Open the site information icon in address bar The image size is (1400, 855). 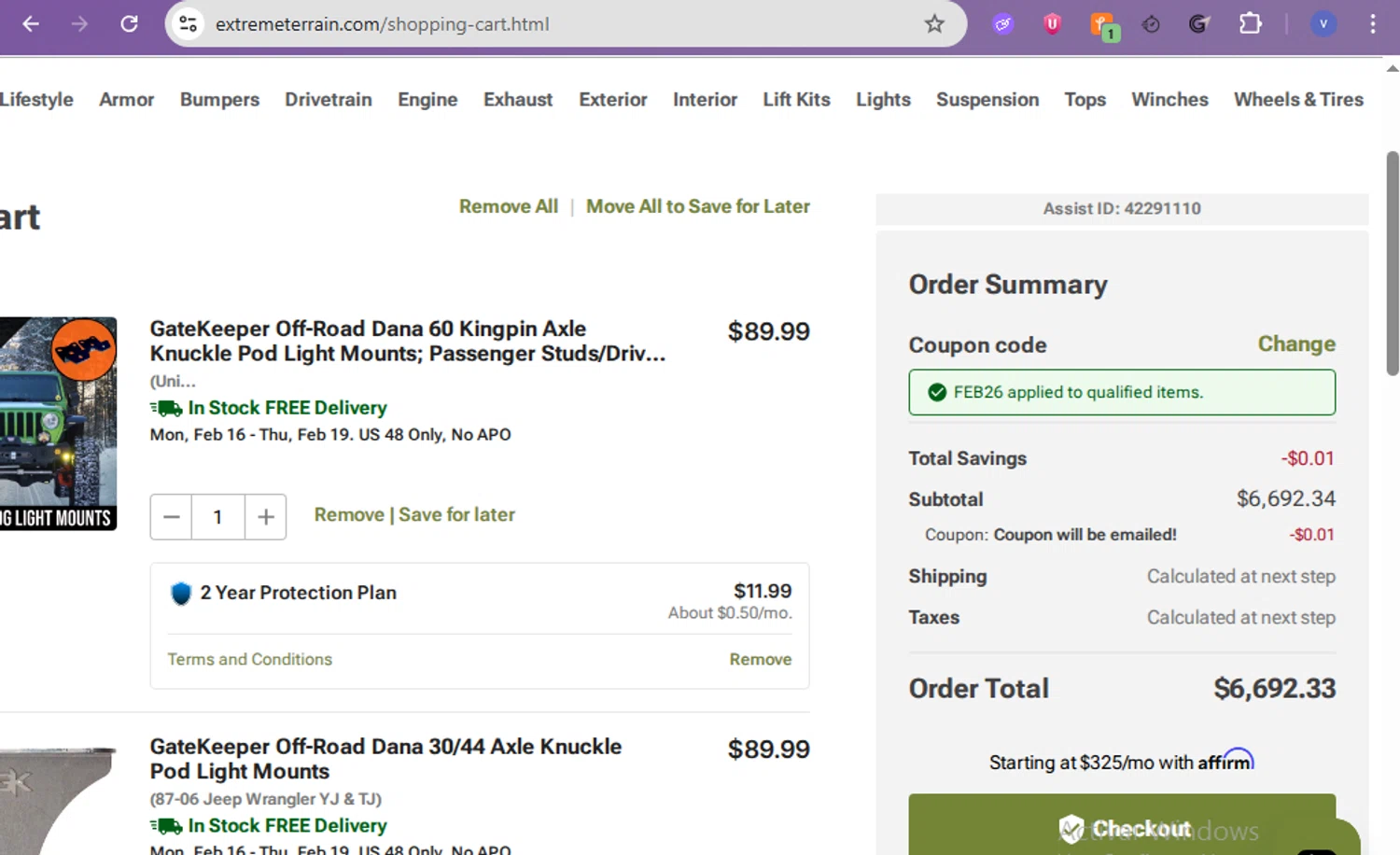189,24
